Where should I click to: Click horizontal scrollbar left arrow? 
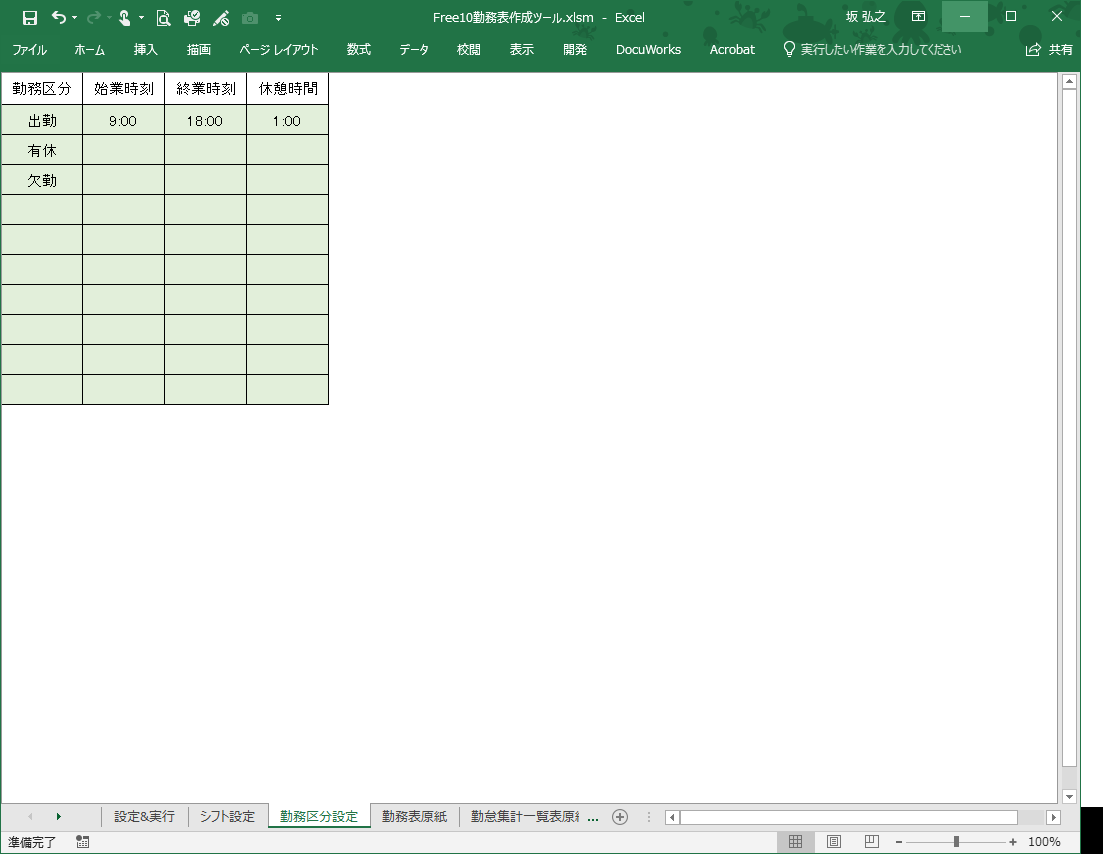click(x=672, y=817)
